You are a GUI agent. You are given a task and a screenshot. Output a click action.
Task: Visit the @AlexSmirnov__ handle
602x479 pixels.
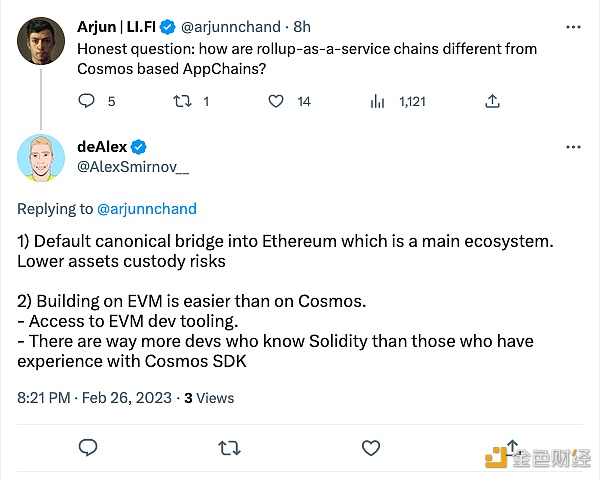tap(132, 169)
